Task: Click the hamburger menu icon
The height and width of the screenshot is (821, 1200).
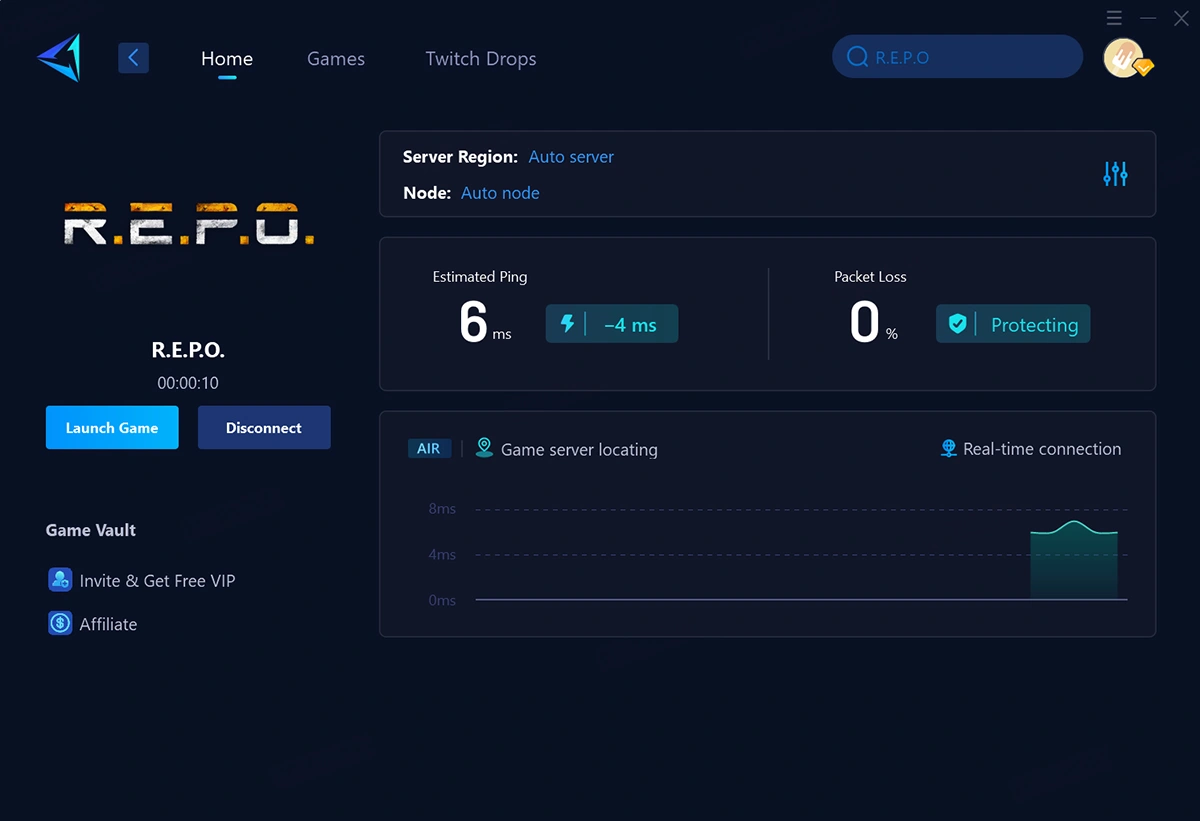Action: click(1114, 18)
